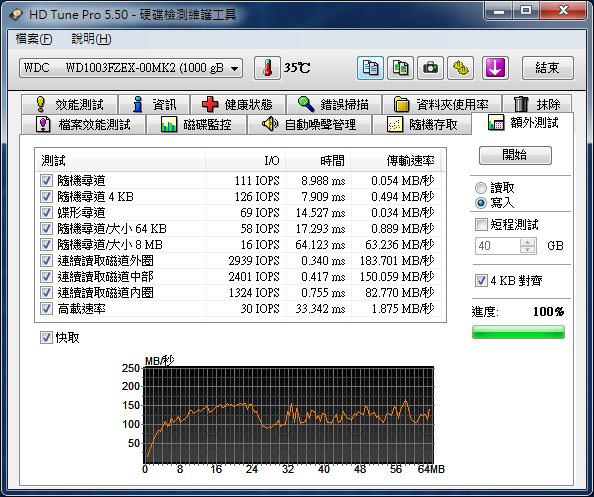Click the 時間 column header

[x=319, y=161]
